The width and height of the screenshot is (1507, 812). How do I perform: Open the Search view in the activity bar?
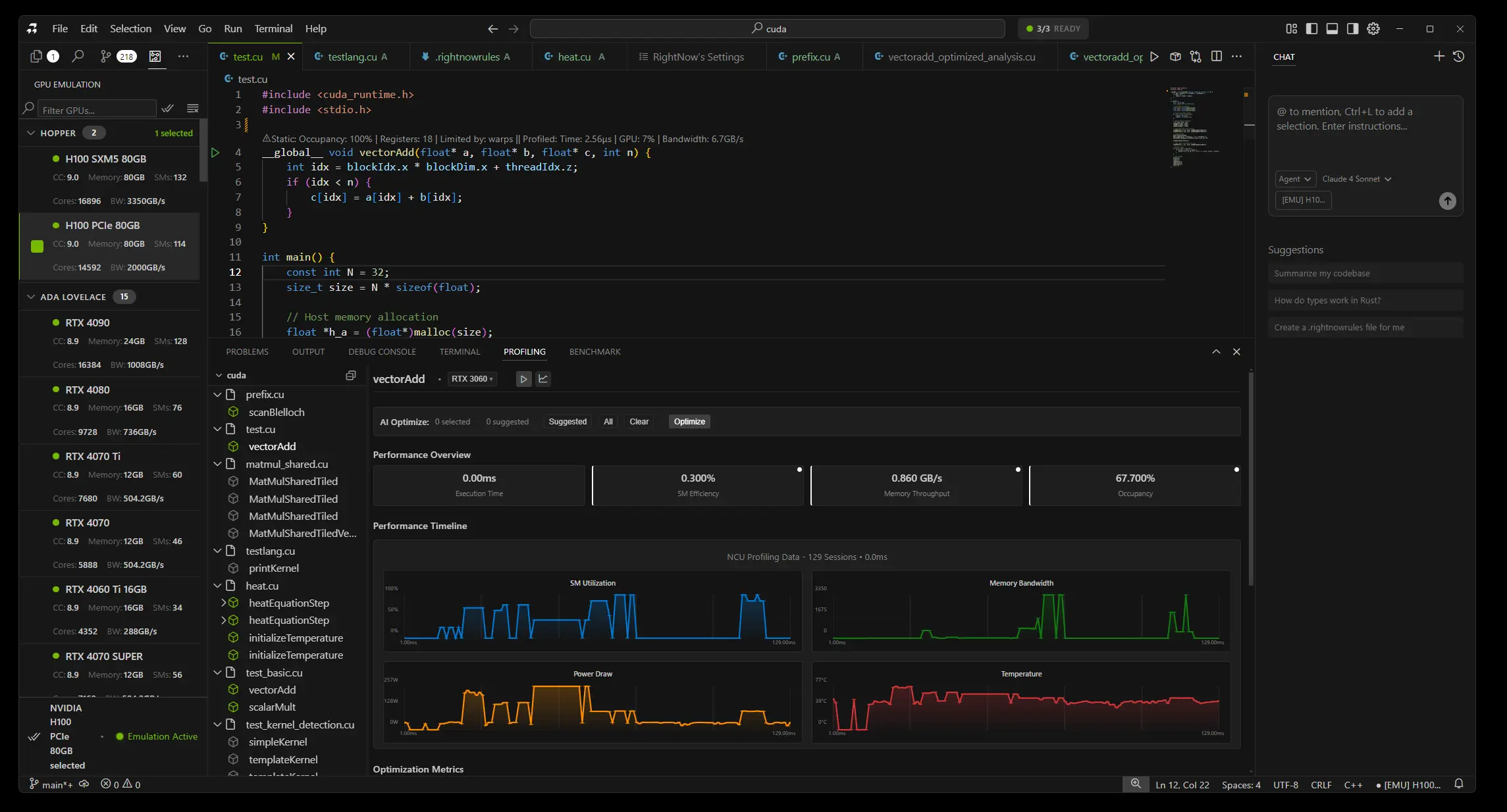point(78,57)
